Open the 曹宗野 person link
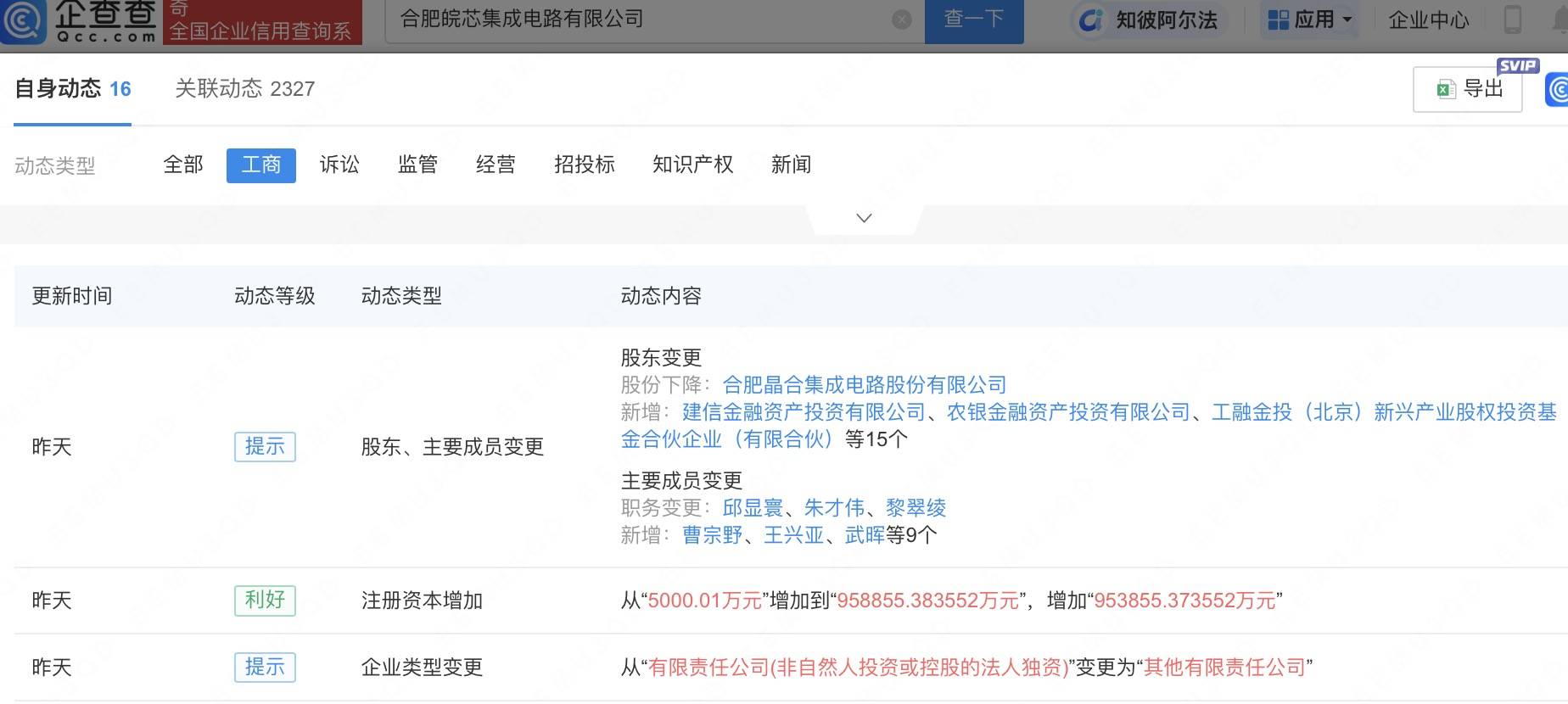The width and height of the screenshot is (1568, 704). pos(712,535)
